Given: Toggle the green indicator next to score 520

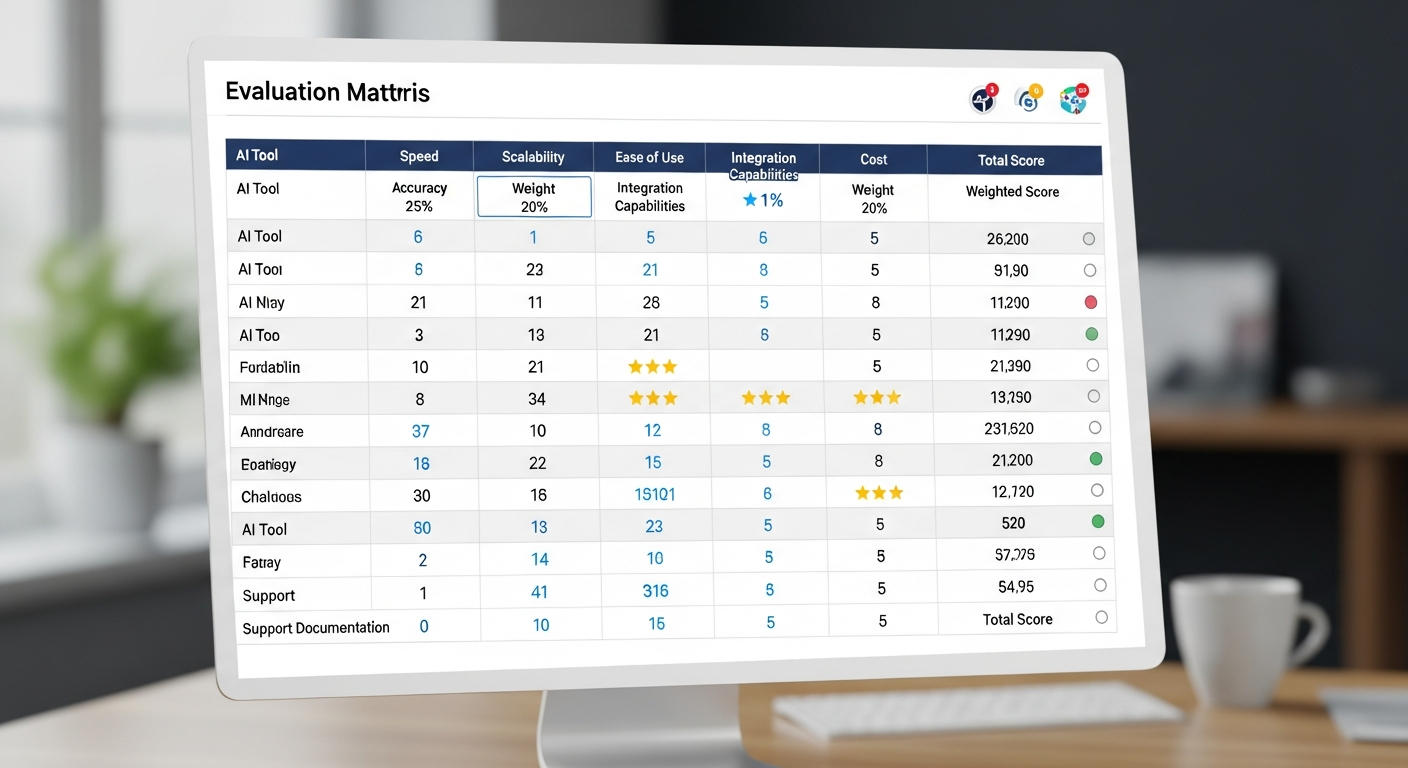Looking at the screenshot, I should click(1096, 521).
